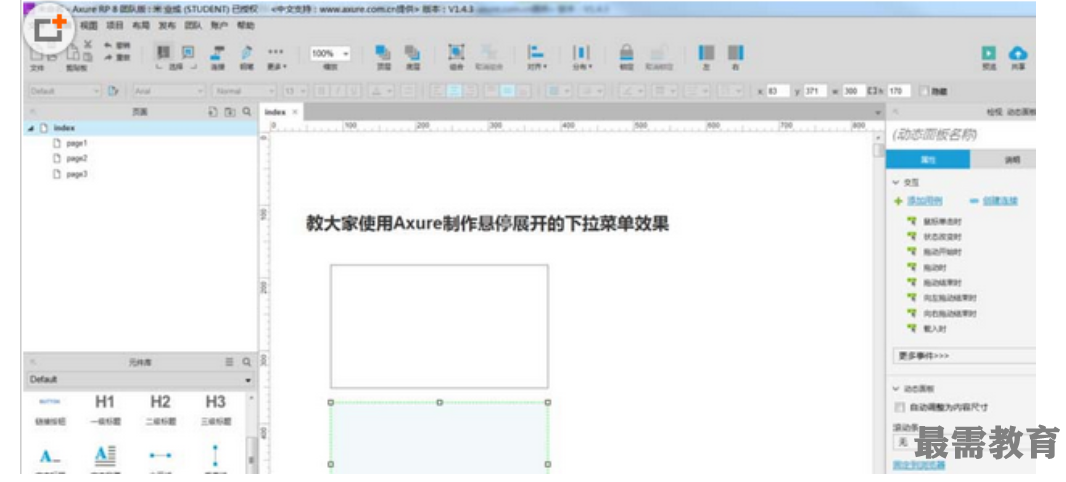Open the Default library dropdown

(140, 379)
